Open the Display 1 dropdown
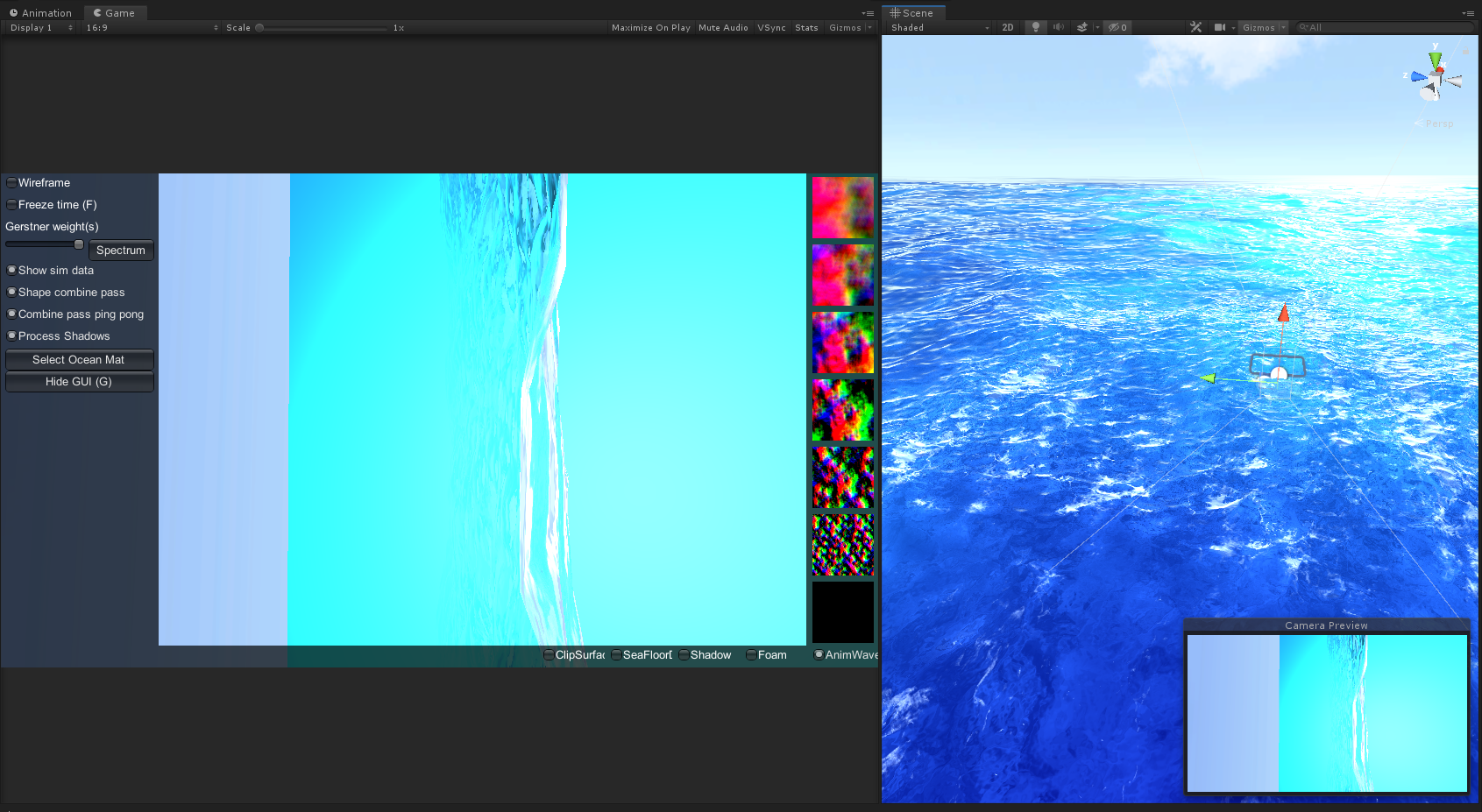 point(41,27)
